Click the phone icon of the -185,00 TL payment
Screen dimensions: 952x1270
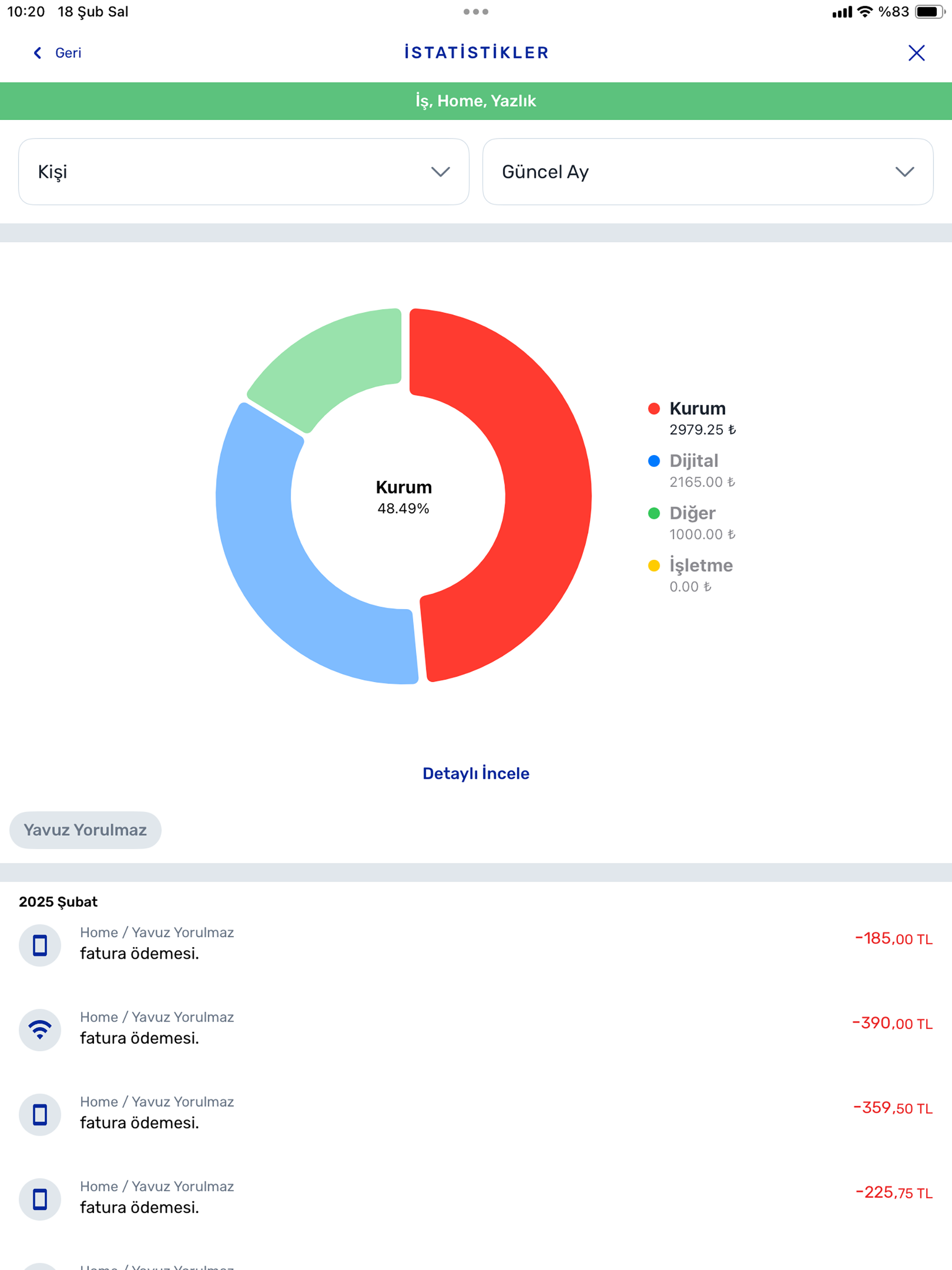pyautogui.click(x=40, y=945)
